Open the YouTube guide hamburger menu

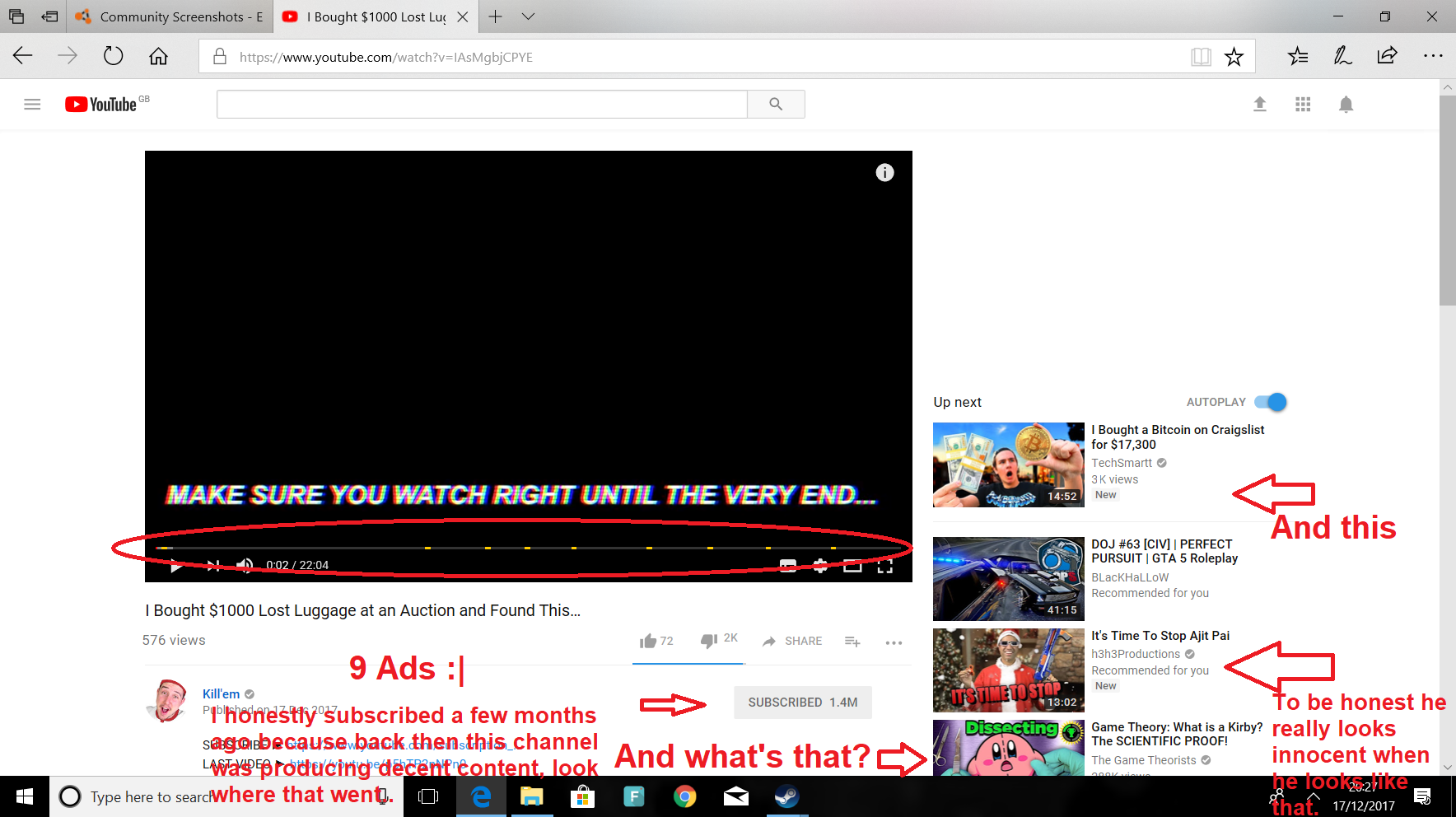(x=32, y=104)
